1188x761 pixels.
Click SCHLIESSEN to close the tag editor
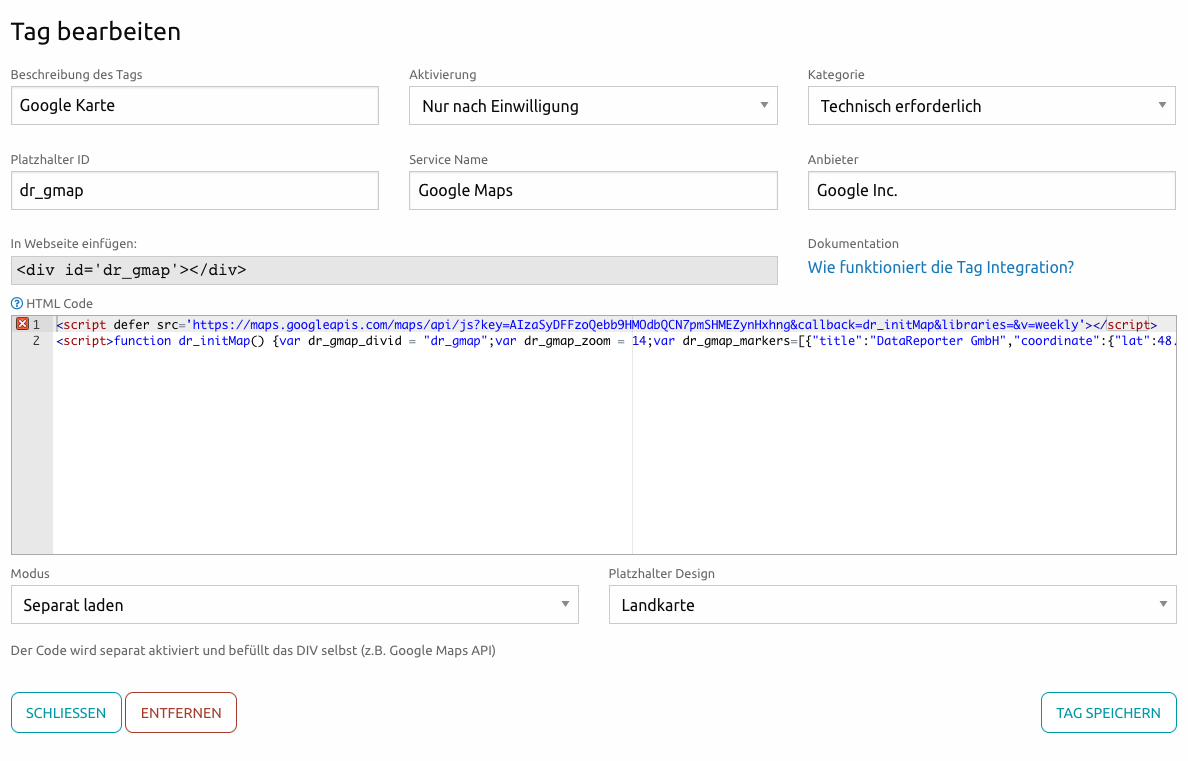66,712
